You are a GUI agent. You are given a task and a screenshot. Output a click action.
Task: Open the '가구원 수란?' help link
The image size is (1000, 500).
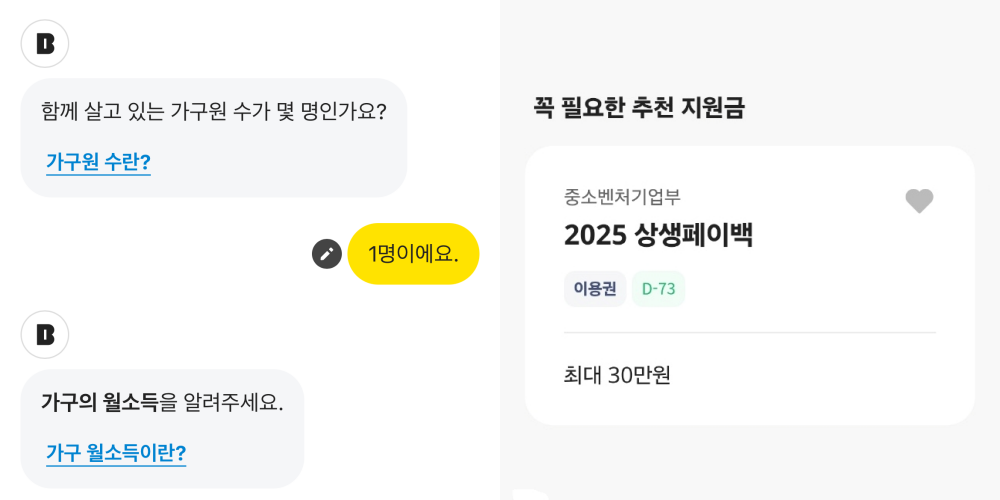[98, 162]
